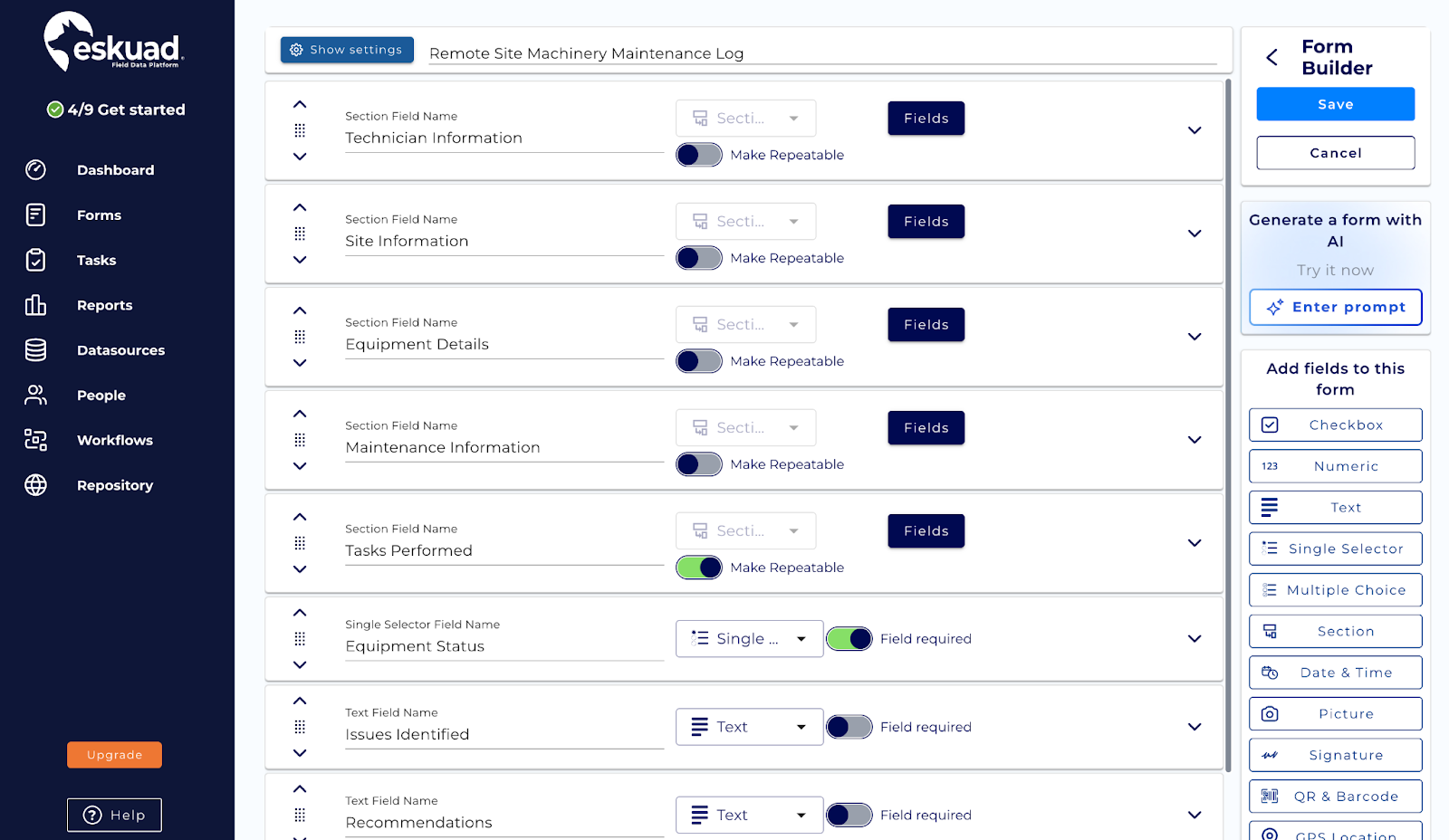Open type dropdown for Recommendations
The height and width of the screenshot is (840, 1449).
(749, 815)
